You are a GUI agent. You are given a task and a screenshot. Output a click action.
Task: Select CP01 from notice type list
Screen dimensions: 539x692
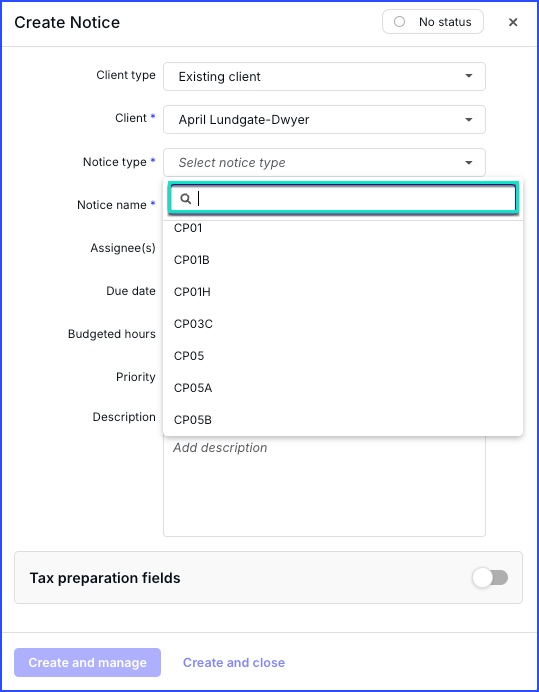pyautogui.click(x=343, y=228)
